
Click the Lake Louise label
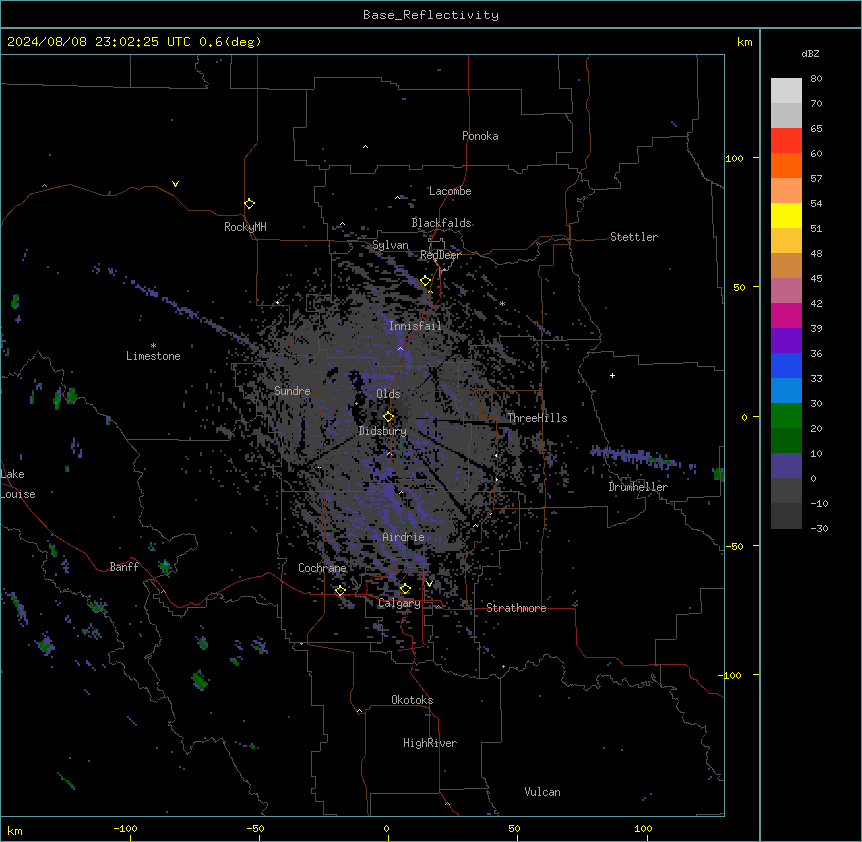point(18,484)
